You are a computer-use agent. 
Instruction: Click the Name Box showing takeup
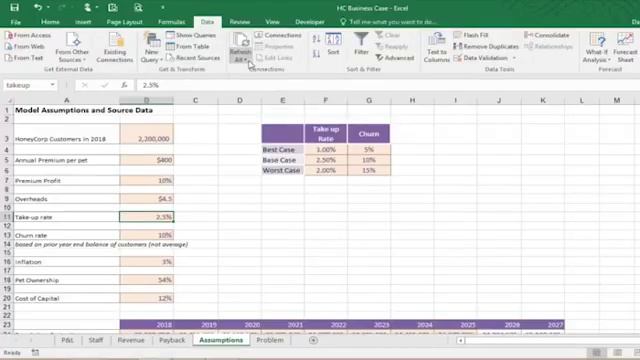[26, 85]
